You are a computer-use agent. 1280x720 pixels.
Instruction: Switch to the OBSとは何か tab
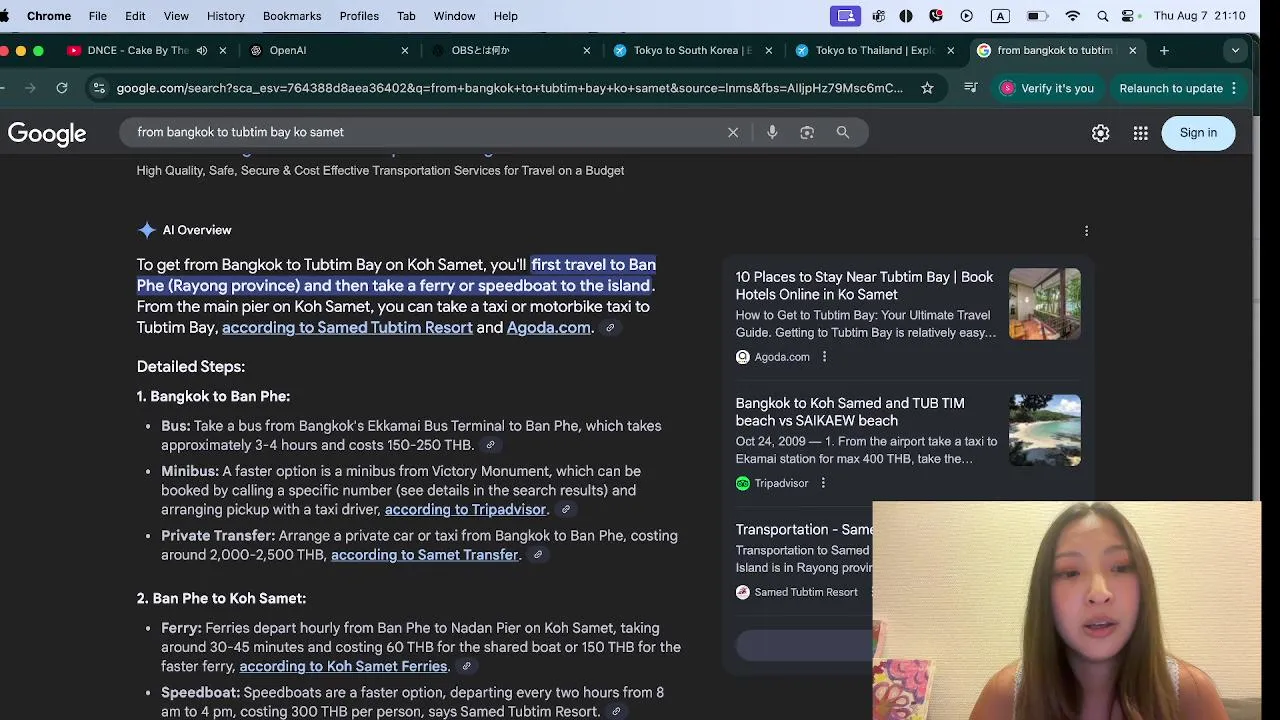(x=480, y=50)
